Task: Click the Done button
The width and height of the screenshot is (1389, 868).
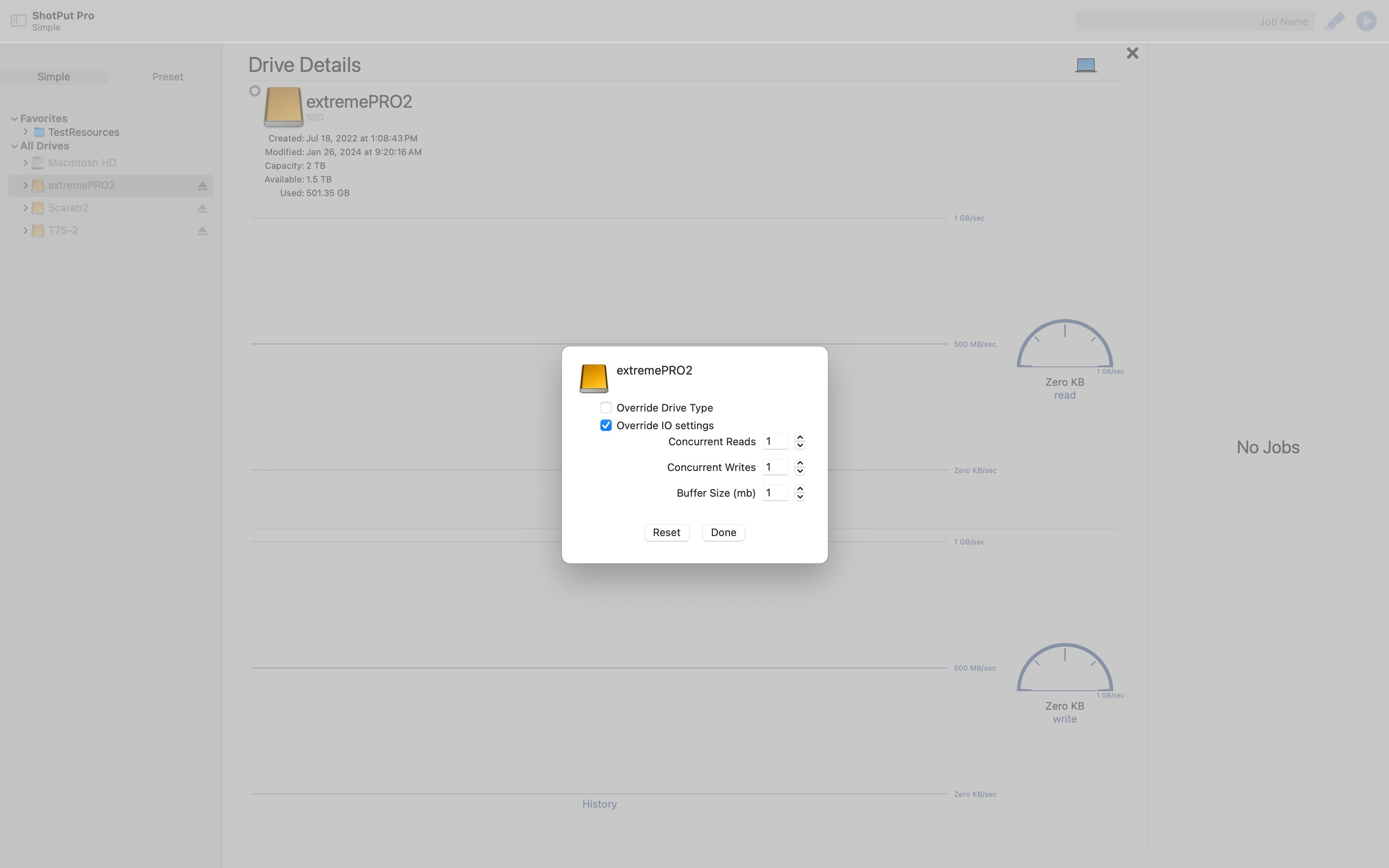Action: (x=723, y=532)
